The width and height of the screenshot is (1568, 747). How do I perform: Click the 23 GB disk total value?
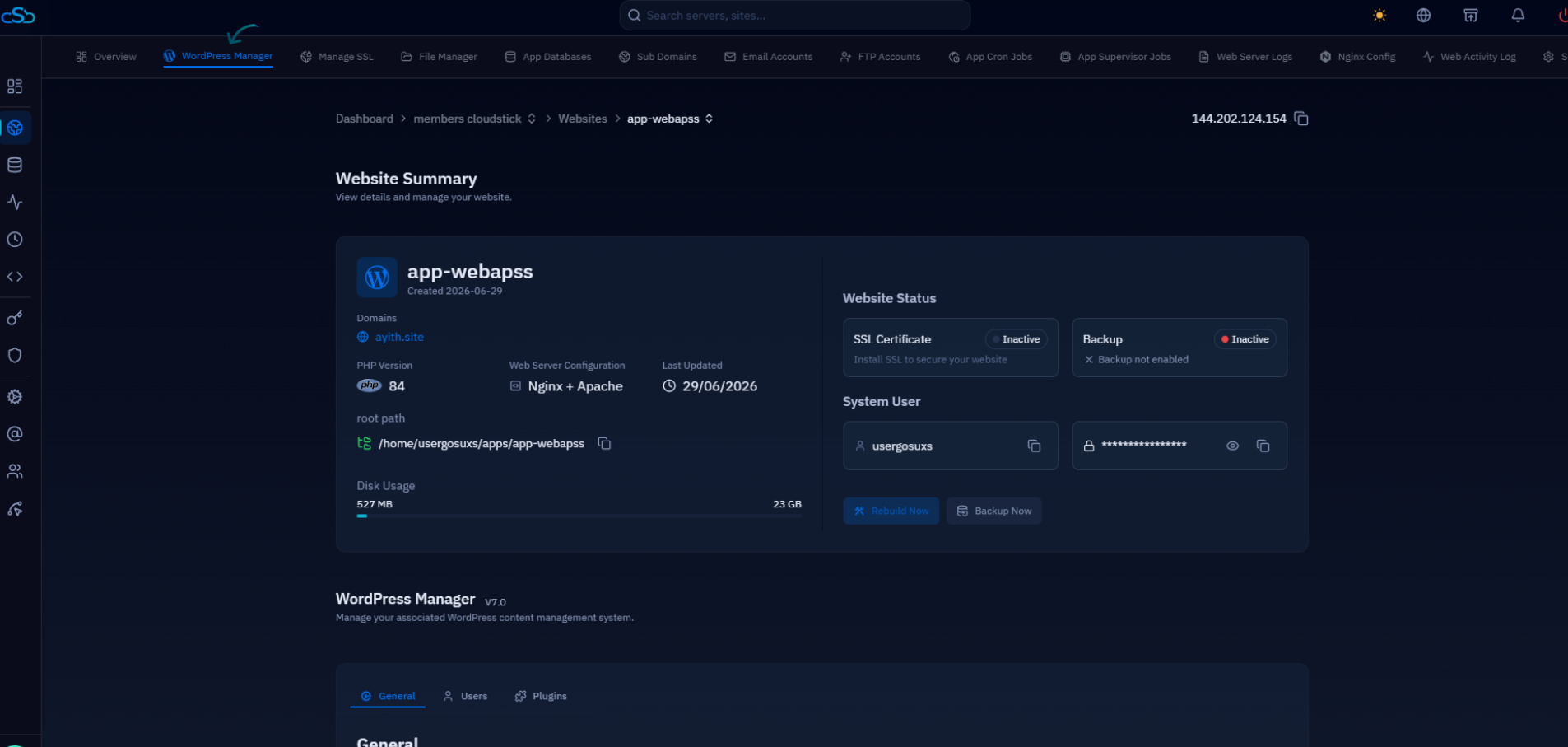point(788,504)
